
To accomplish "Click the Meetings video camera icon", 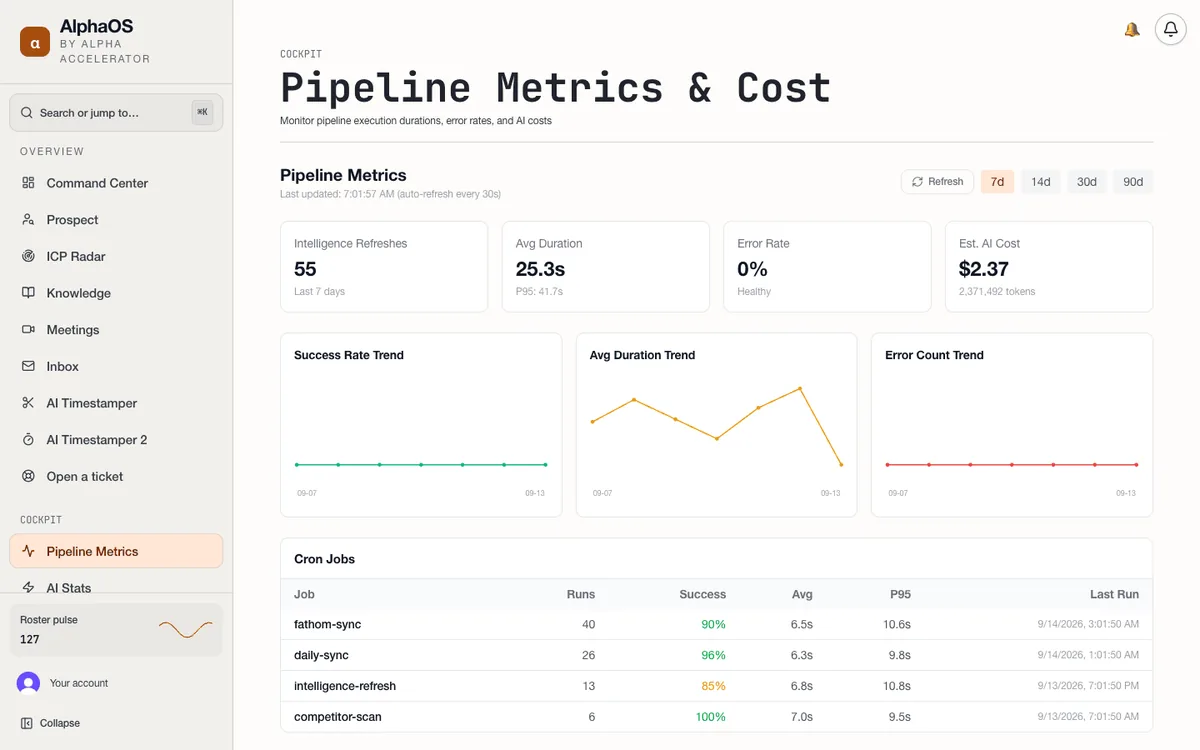I will click(28, 330).
